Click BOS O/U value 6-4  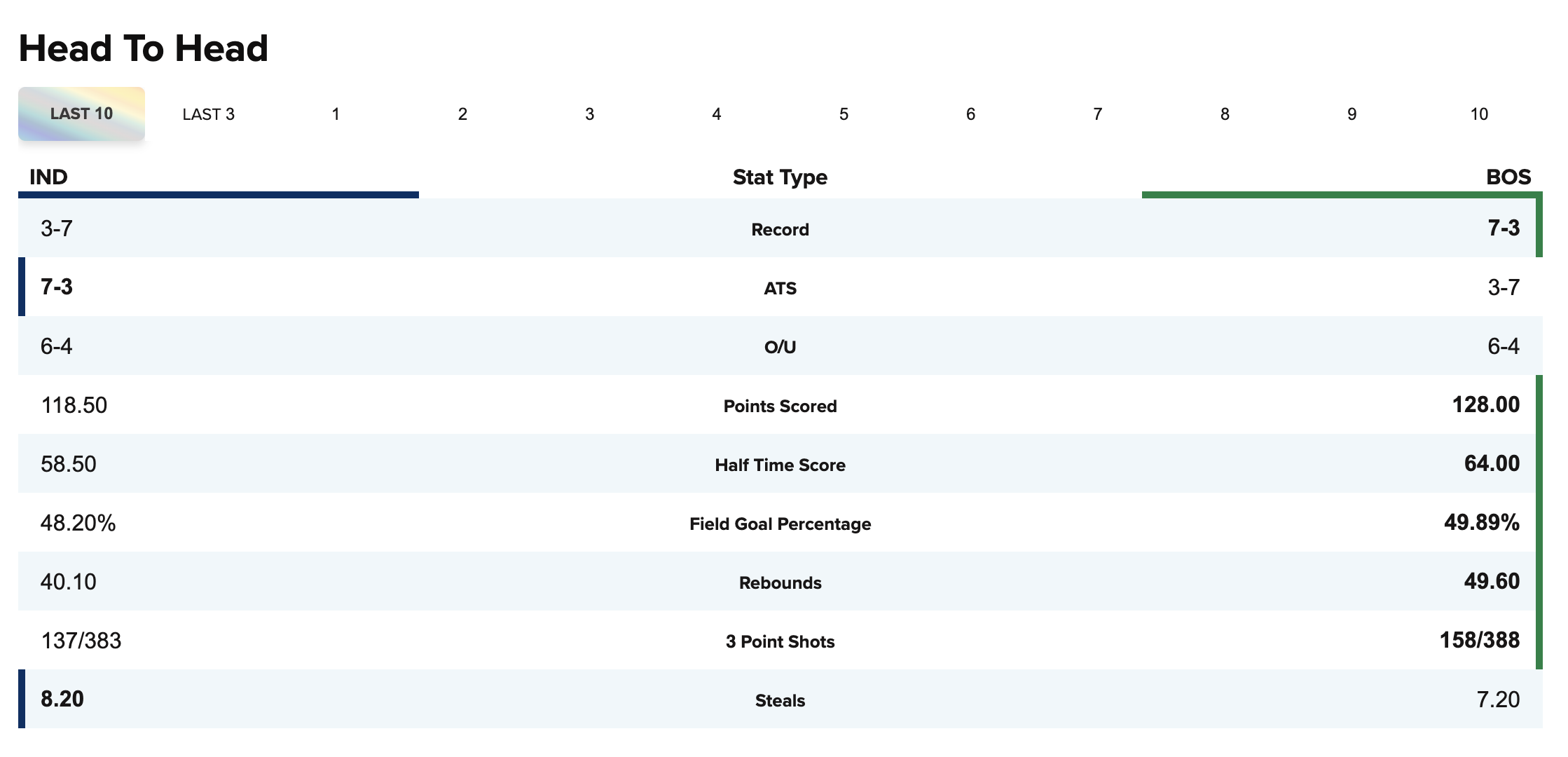(1504, 346)
